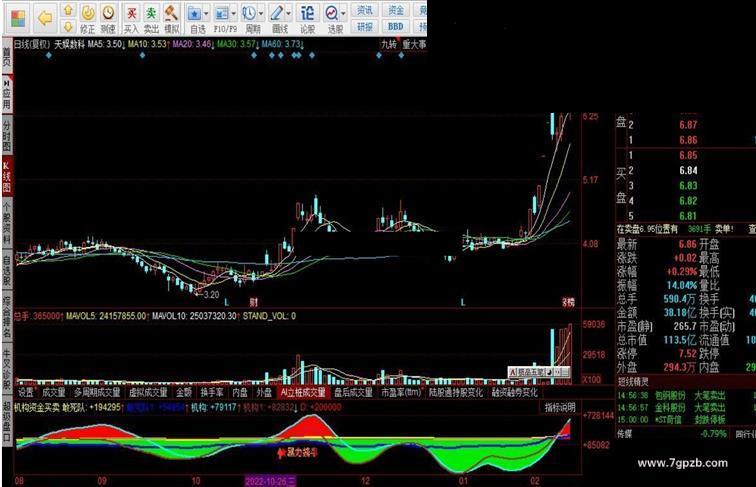756x487 pixels.
Task: Click the MA5: 3.50 indicator text
Action: click(x=107, y=44)
